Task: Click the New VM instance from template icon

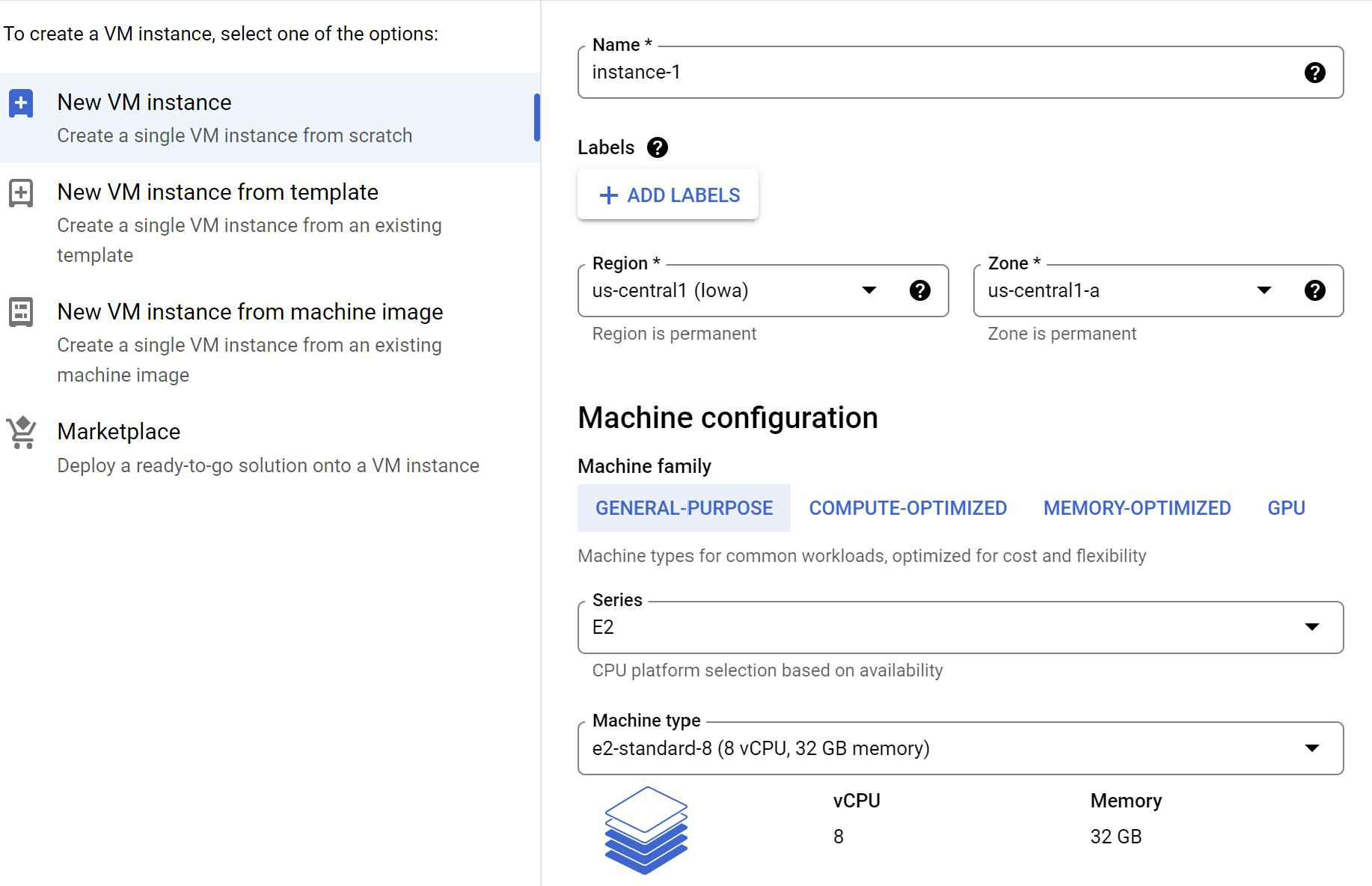Action: [x=21, y=193]
